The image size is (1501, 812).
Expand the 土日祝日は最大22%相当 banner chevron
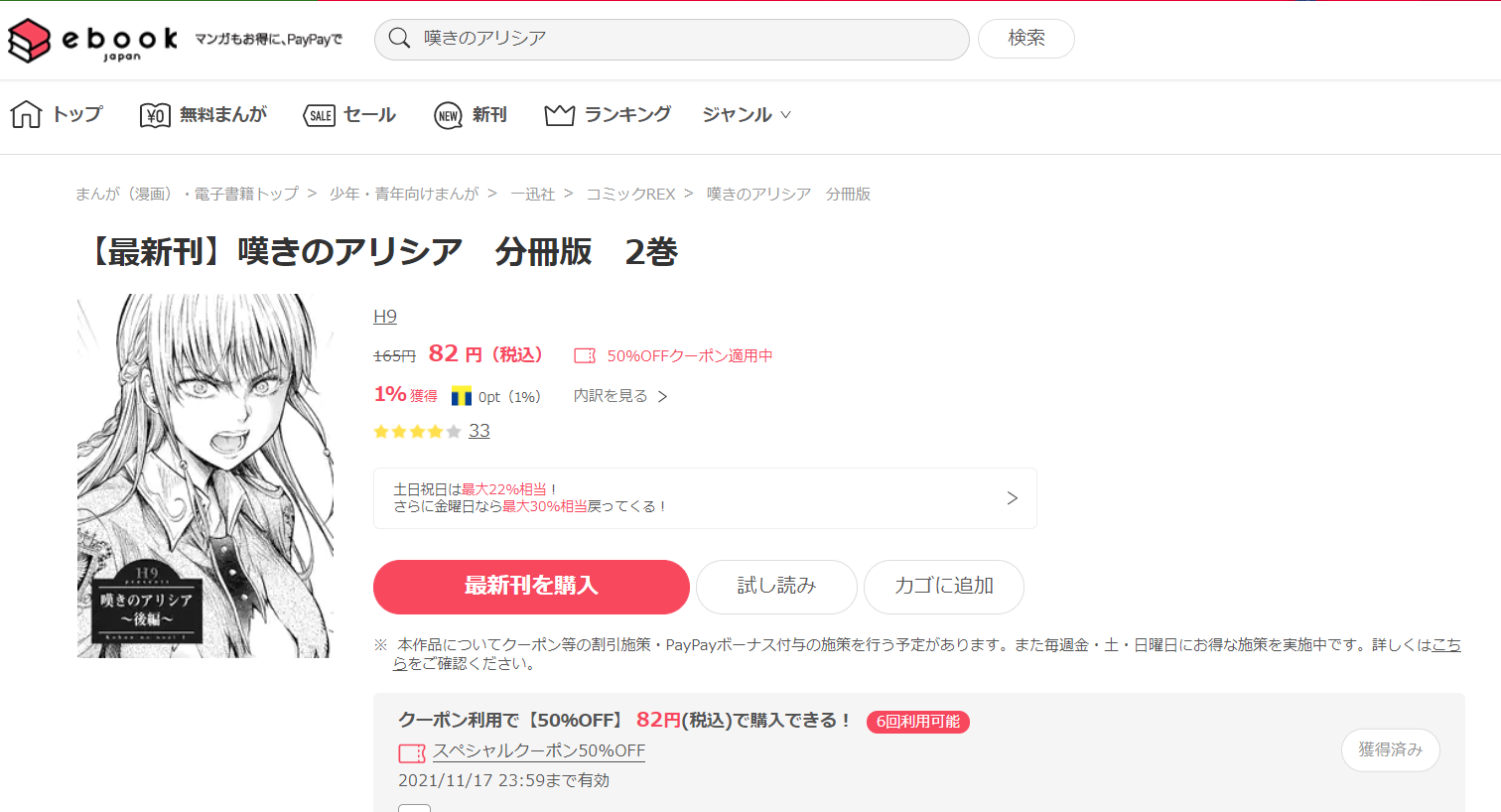click(1012, 498)
